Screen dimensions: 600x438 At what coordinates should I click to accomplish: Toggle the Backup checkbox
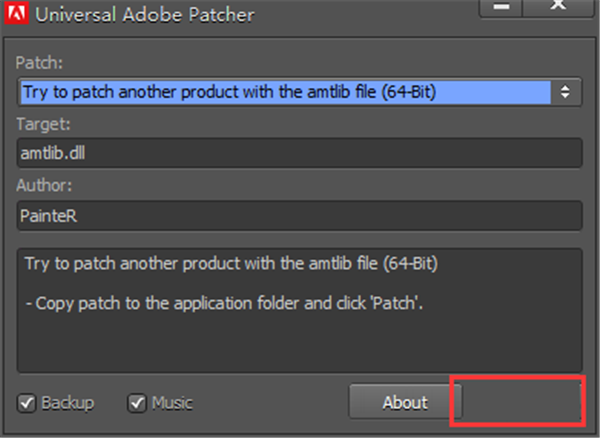coord(26,403)
